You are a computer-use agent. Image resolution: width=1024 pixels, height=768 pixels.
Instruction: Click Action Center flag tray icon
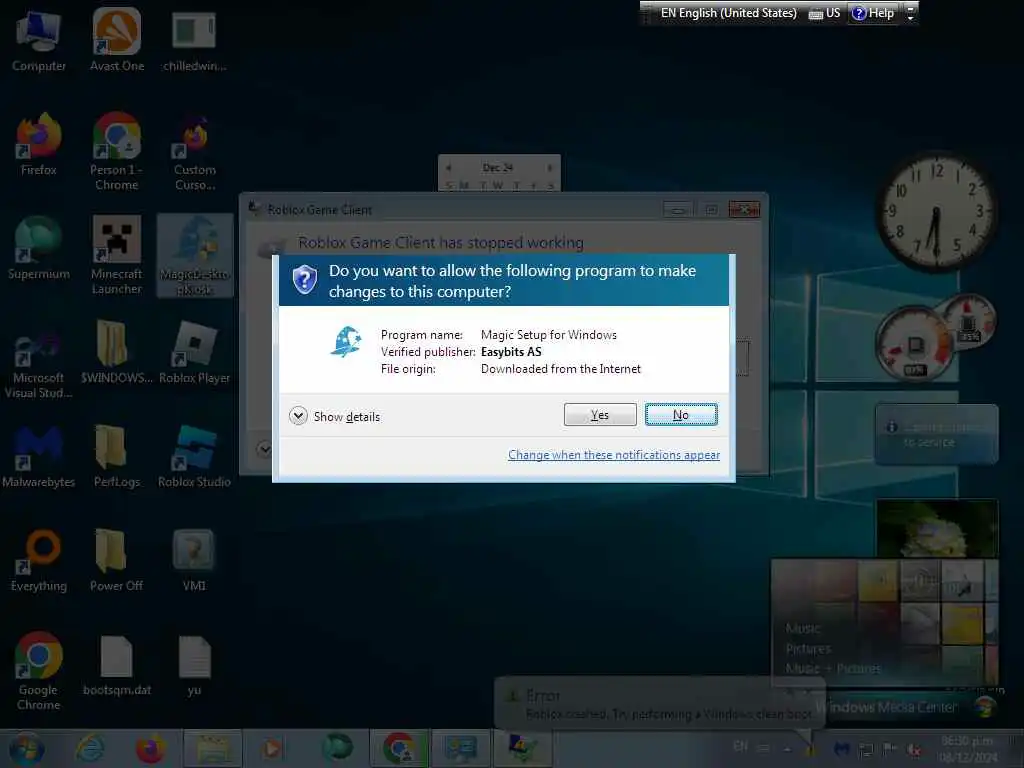pos(889,749)
